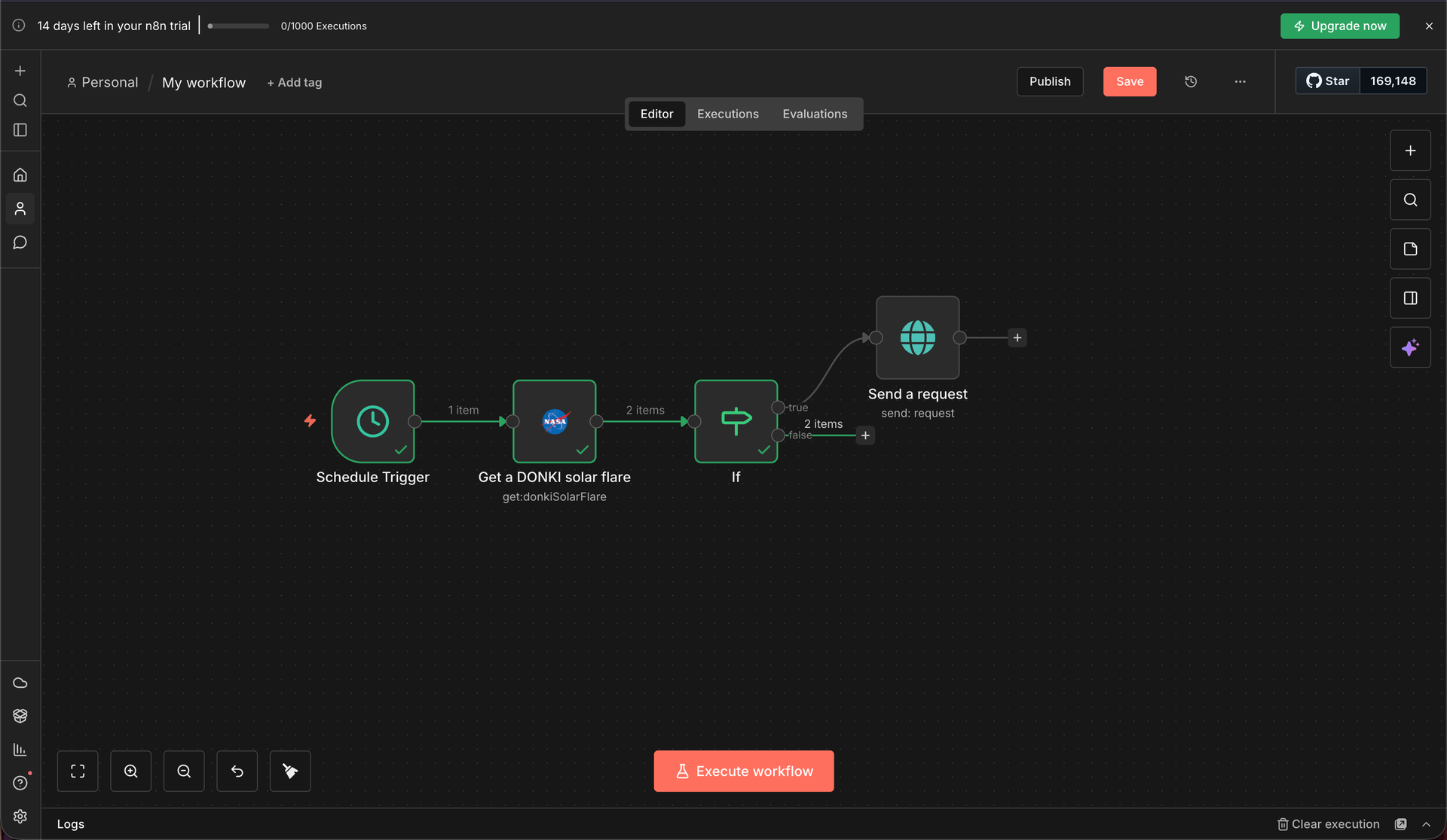Expand the Logs panel chevron
This screenshot has height=840, width=1447.
(x=1426, y=824)
